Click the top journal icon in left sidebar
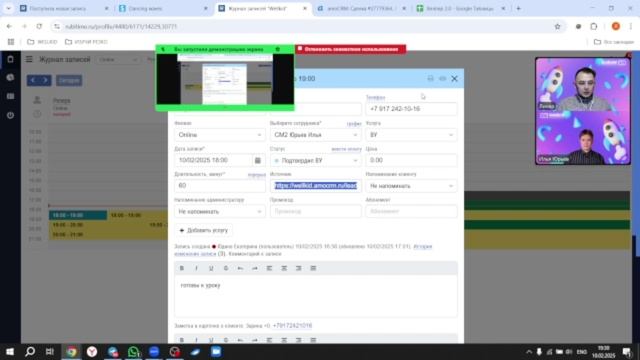The height and width of the screenshot is (360, 640). 10,59
